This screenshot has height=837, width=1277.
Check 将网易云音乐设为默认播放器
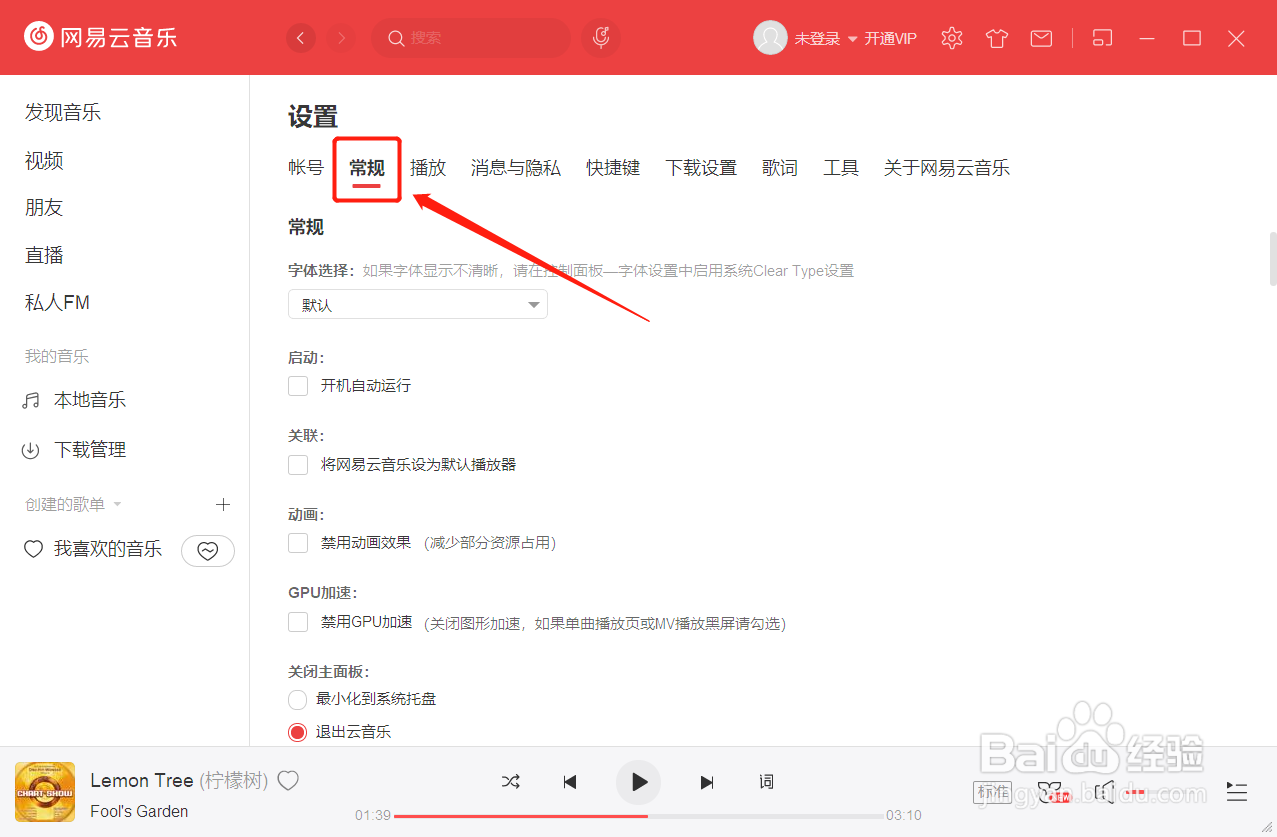tap(298, 464)
